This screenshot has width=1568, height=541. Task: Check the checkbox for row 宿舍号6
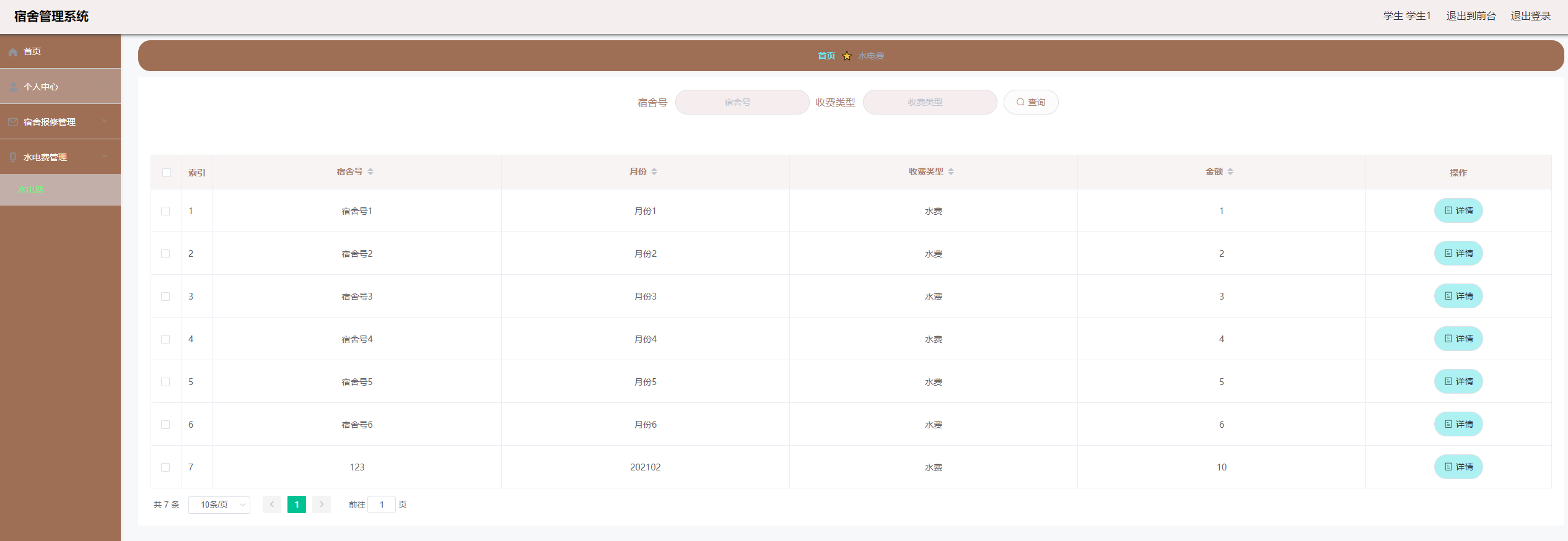tap(165, 425)
